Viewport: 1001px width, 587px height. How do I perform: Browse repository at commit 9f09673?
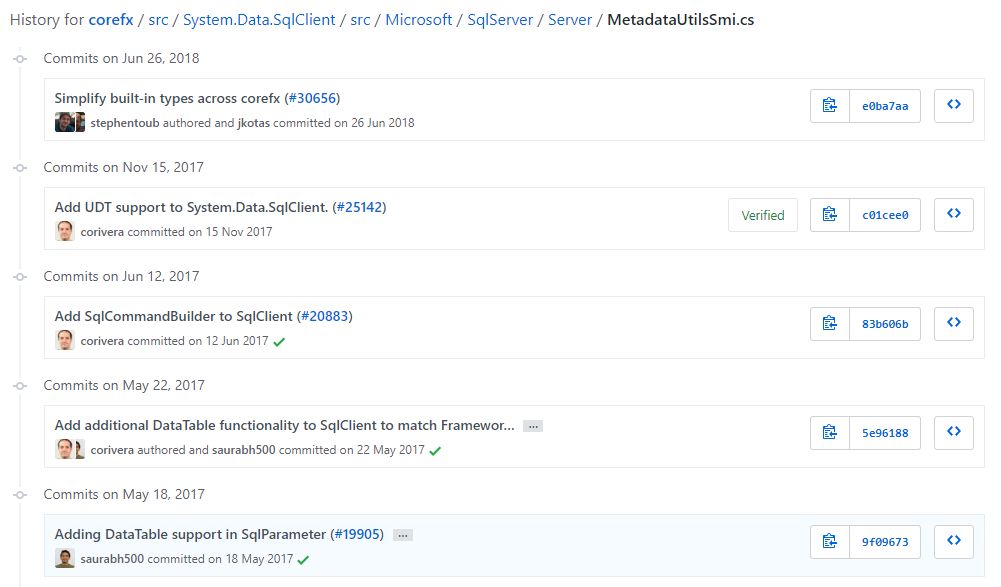pyautogui.click(x=954, y=542)
